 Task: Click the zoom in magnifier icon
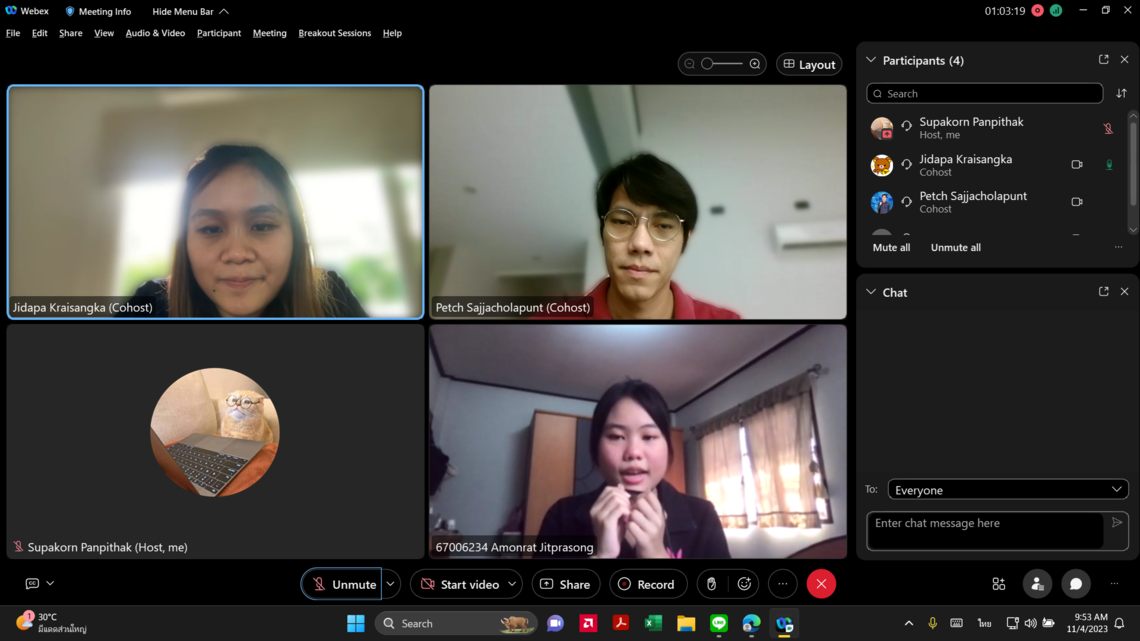point(755,64)
